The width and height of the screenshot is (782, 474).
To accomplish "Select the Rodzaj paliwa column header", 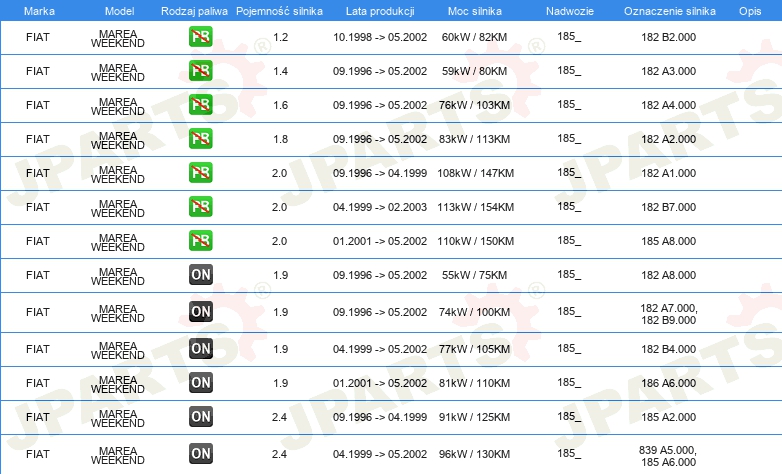I will coord(194,11).
